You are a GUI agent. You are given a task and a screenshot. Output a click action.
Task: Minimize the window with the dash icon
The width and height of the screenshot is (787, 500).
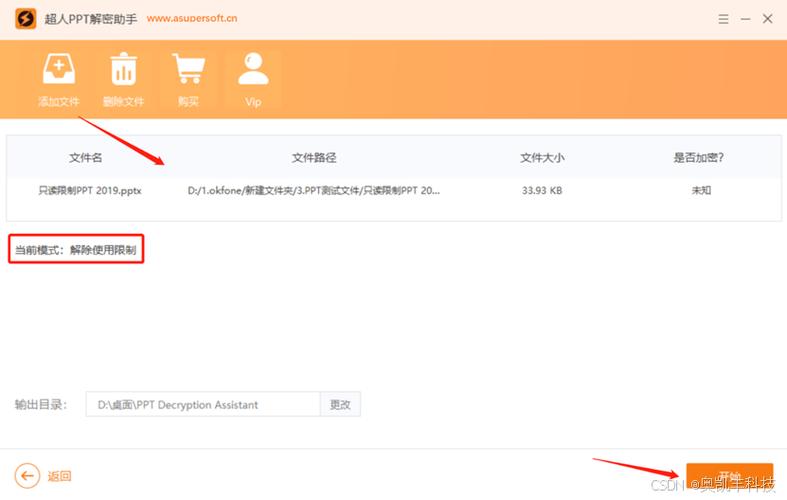(745, 19)
